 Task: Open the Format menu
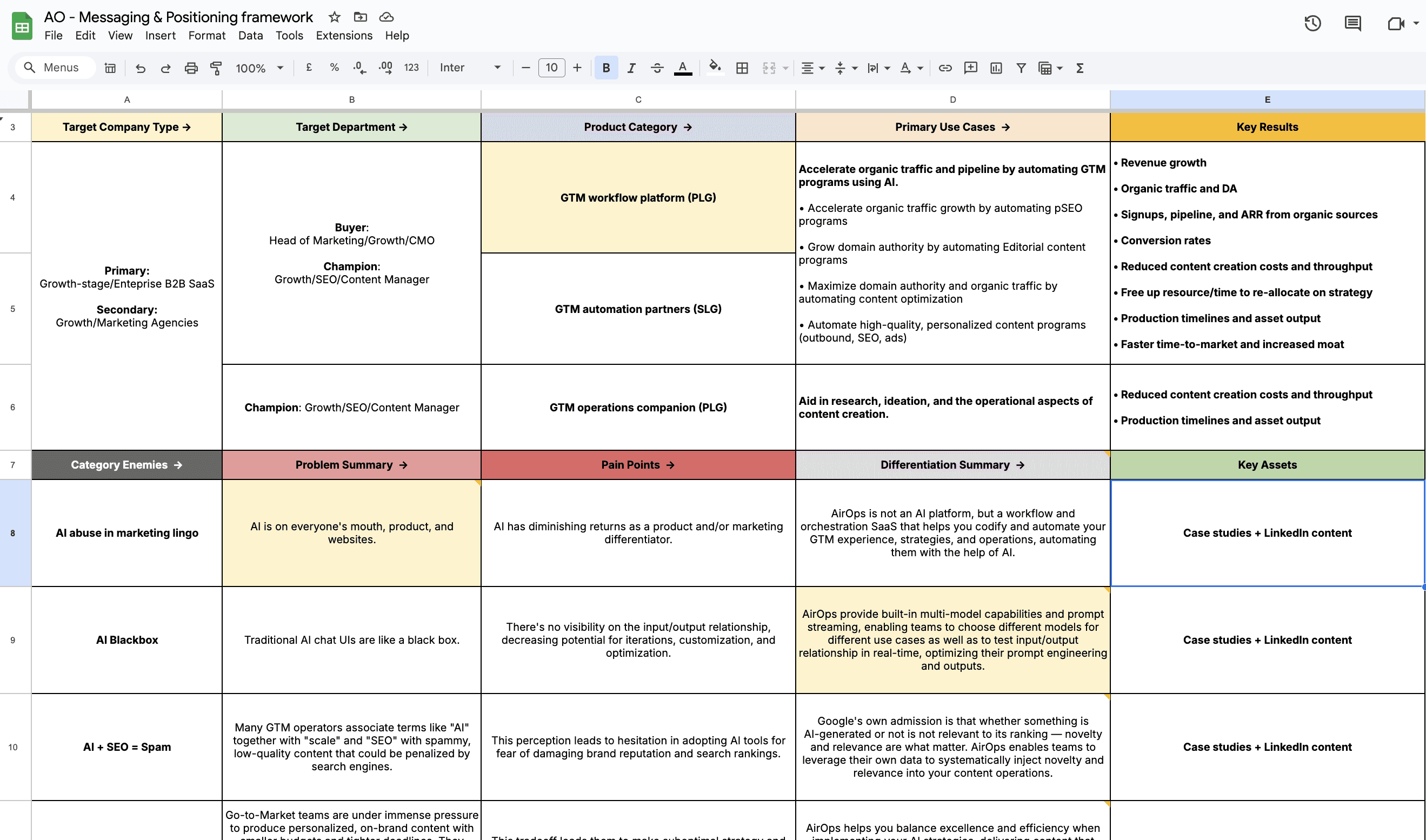(206, 36)
